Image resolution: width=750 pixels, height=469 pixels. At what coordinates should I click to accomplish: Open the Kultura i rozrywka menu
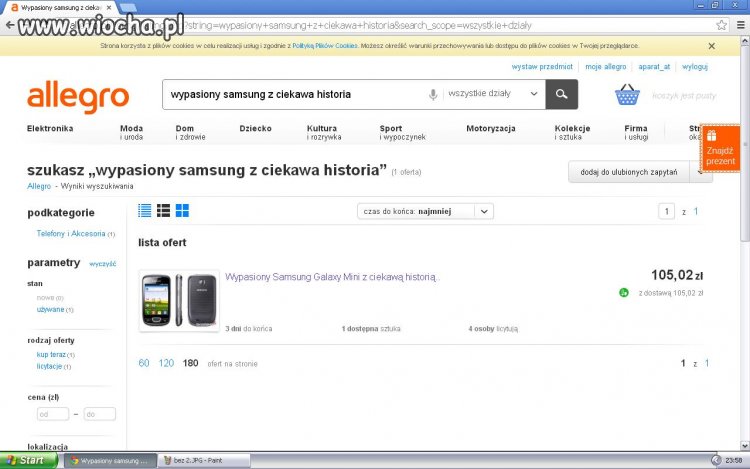tap(324, 132)
